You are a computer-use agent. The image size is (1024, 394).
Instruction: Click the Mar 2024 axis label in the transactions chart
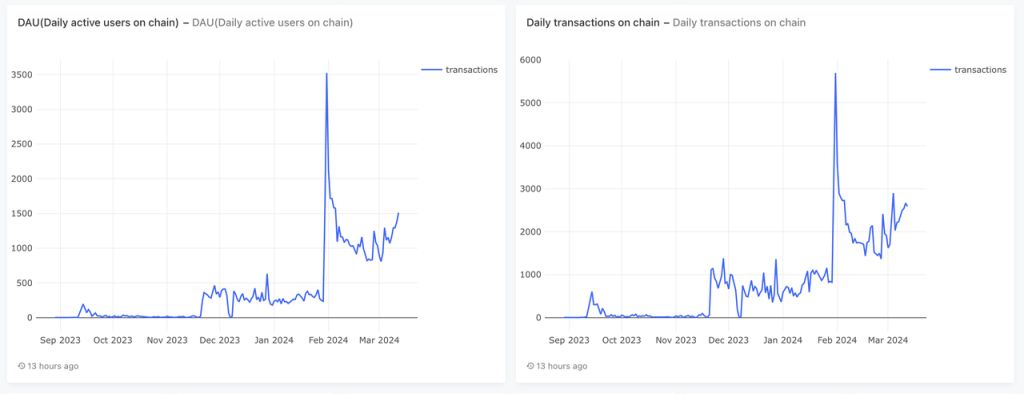tap(887, 340)
